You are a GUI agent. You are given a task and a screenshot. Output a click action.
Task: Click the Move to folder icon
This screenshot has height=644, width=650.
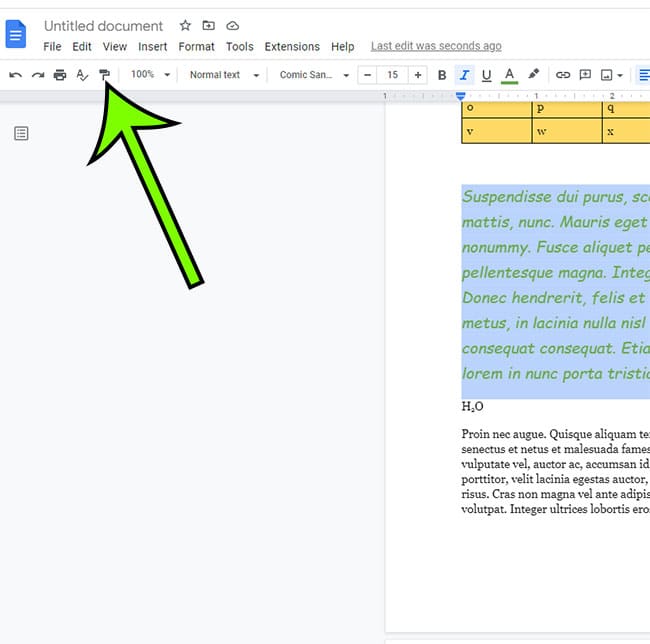209,26
